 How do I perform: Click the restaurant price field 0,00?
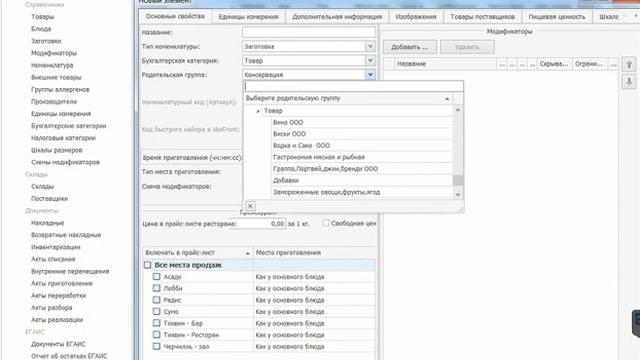click(258, 224)
